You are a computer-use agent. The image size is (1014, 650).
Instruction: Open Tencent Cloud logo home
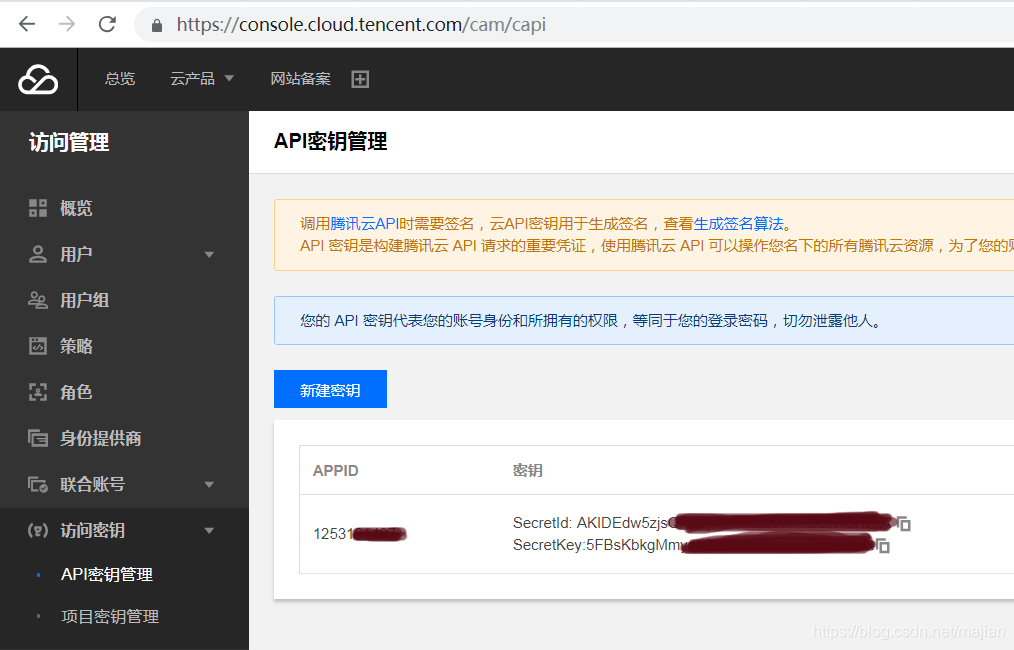(x=38, y=80)
